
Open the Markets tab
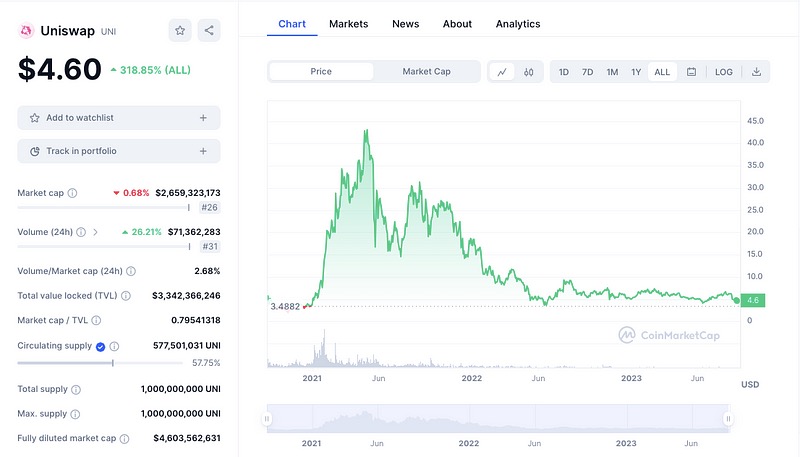pos(348,23)
